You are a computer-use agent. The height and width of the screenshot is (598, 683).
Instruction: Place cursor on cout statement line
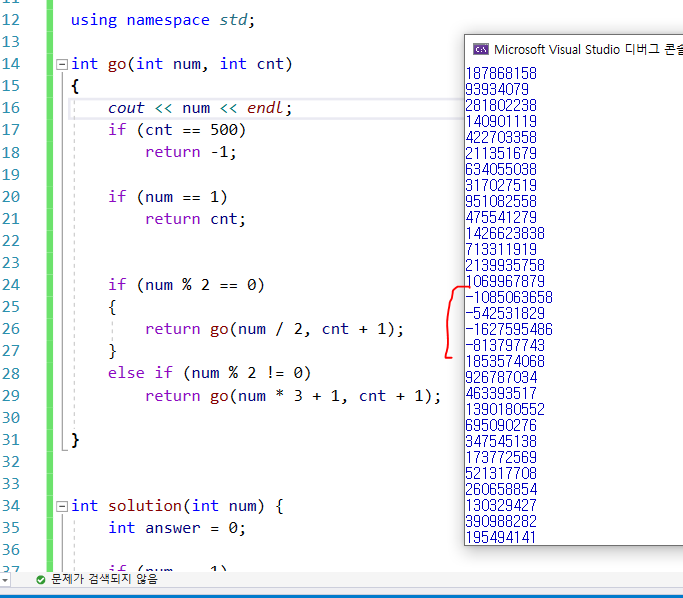200,108
